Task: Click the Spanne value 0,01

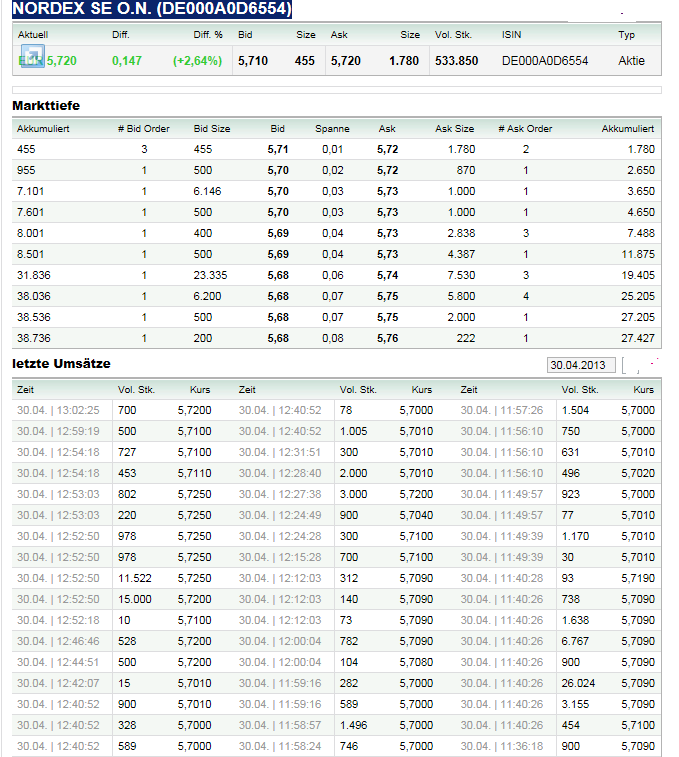Action: 333,150
